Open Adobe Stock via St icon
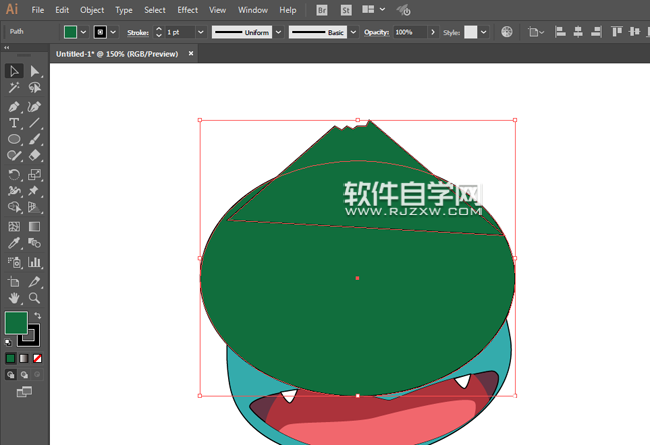Viewport: 650px width, 445px height. coord(346,10)
